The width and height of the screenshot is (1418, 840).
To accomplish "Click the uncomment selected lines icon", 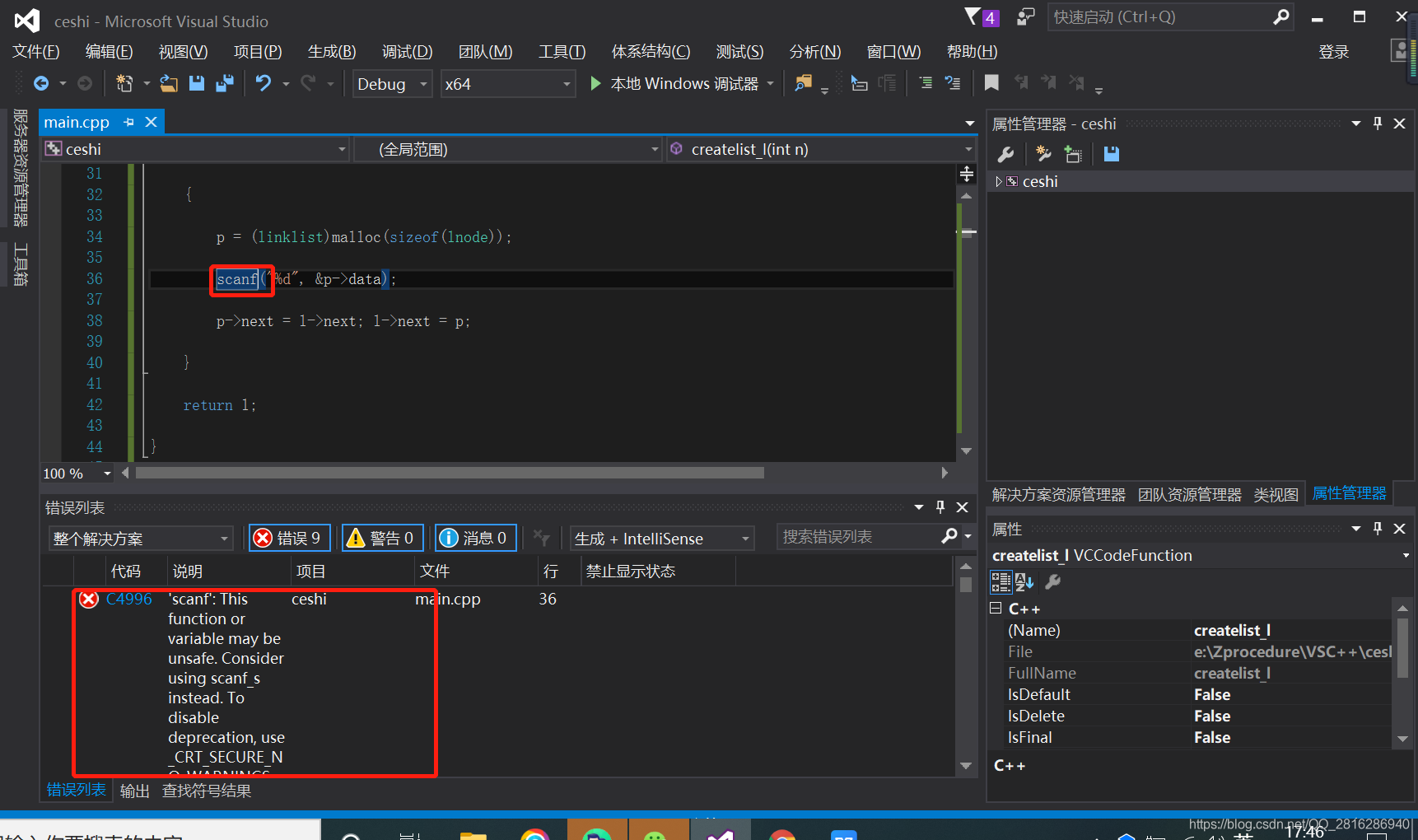I will coord(953,83).
